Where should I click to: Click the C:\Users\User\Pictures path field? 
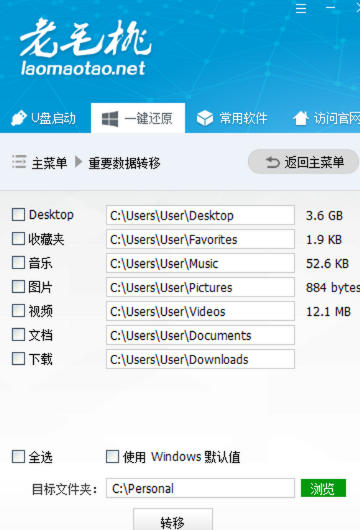point(200,287)
